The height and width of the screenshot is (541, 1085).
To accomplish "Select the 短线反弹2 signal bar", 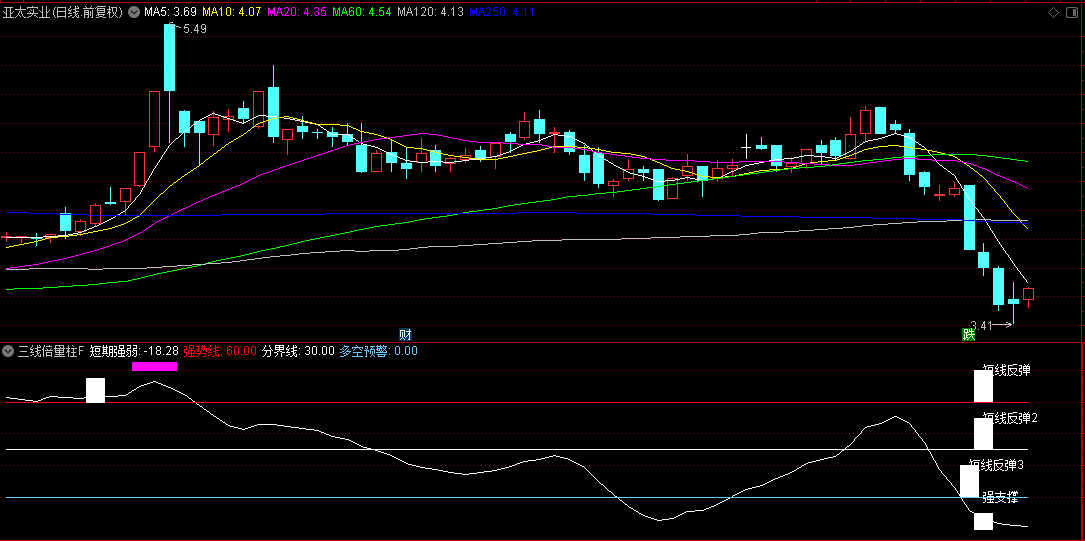I will 984,433.
